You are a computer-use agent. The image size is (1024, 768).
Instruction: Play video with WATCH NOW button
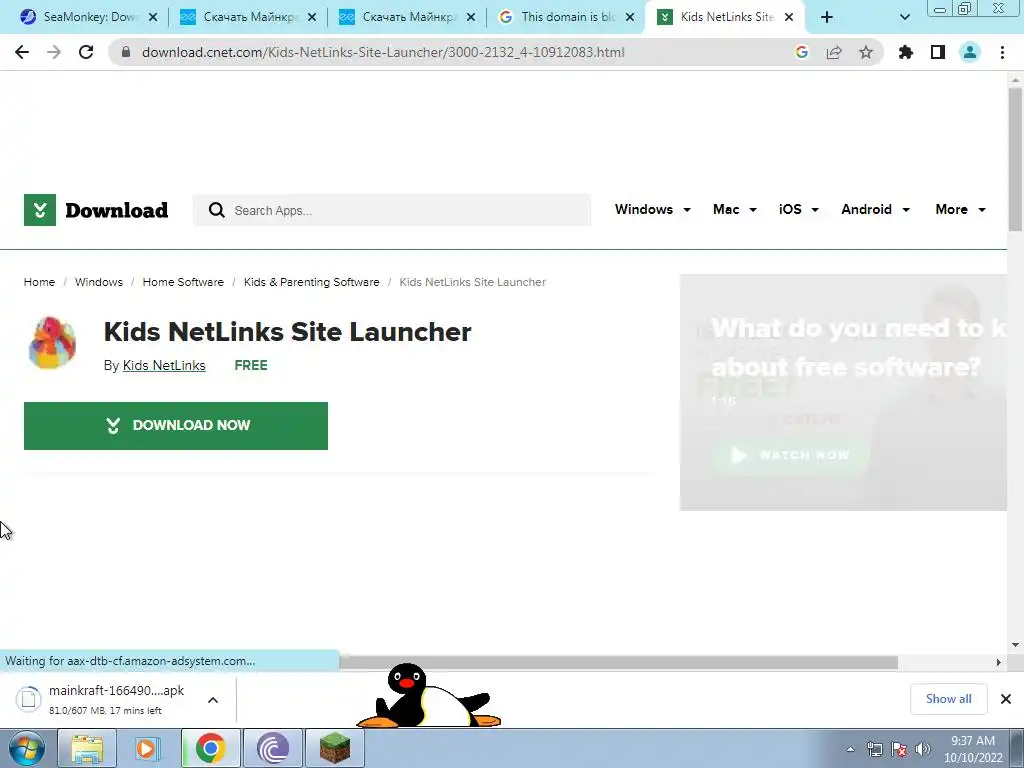(x=791, y=455)
